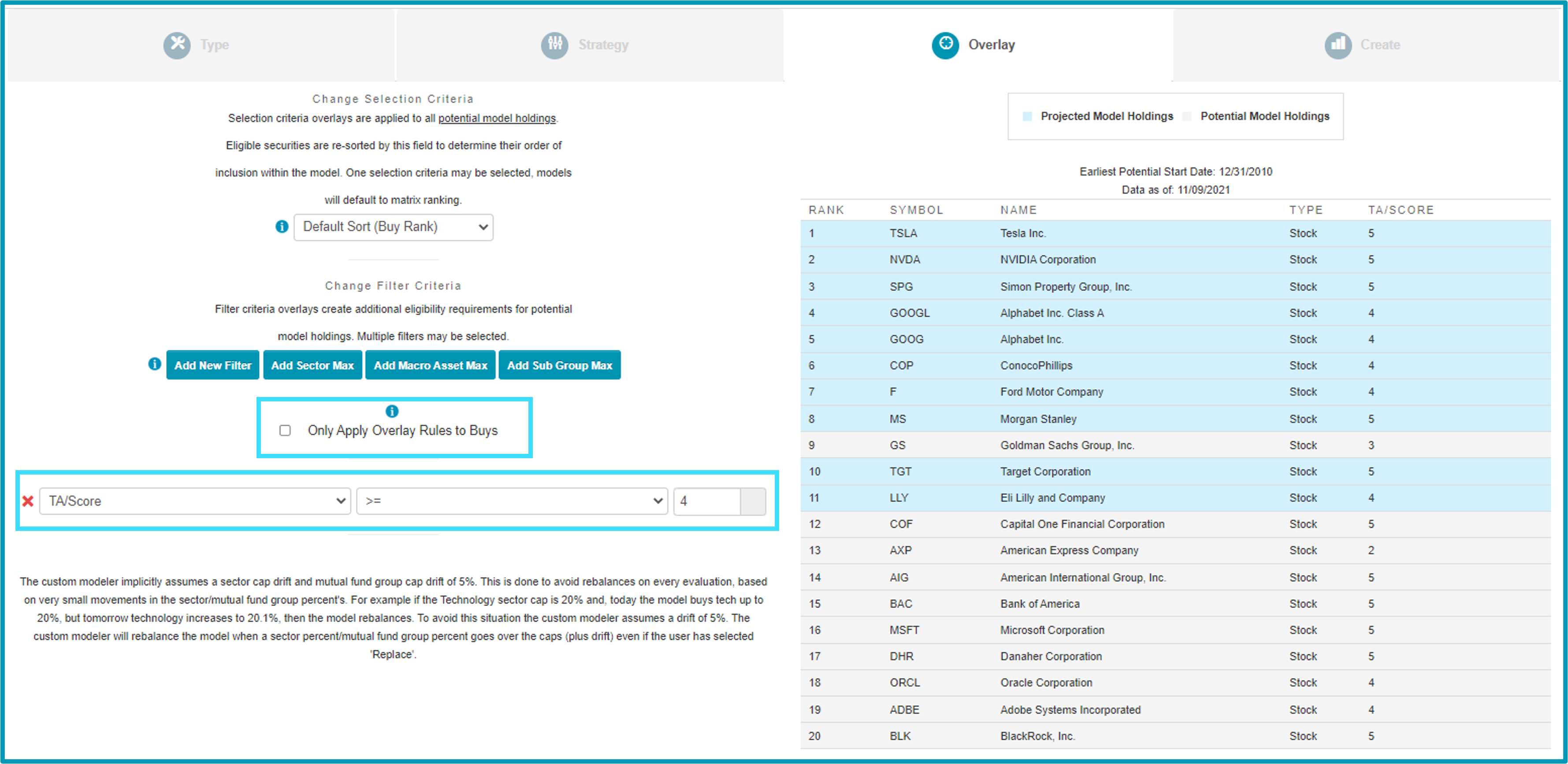Enable Only Apply Overlay Rules to Buys
The height and width of the screenshot is (764, 1568).
(x=285, y=431)
